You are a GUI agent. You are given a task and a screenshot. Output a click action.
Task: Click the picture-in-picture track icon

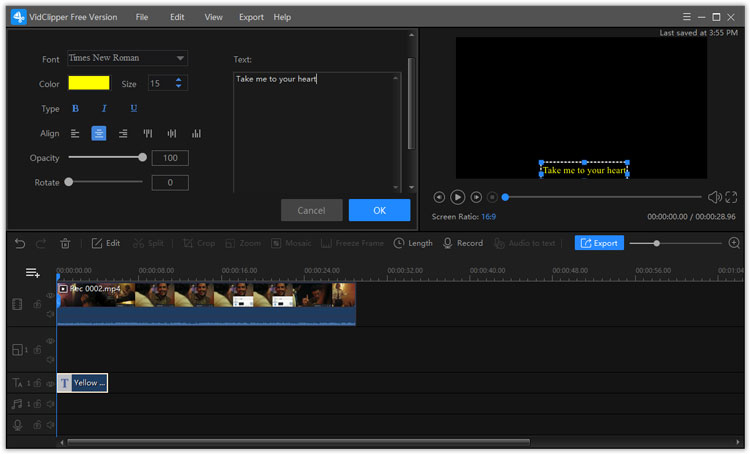point(17,350)
